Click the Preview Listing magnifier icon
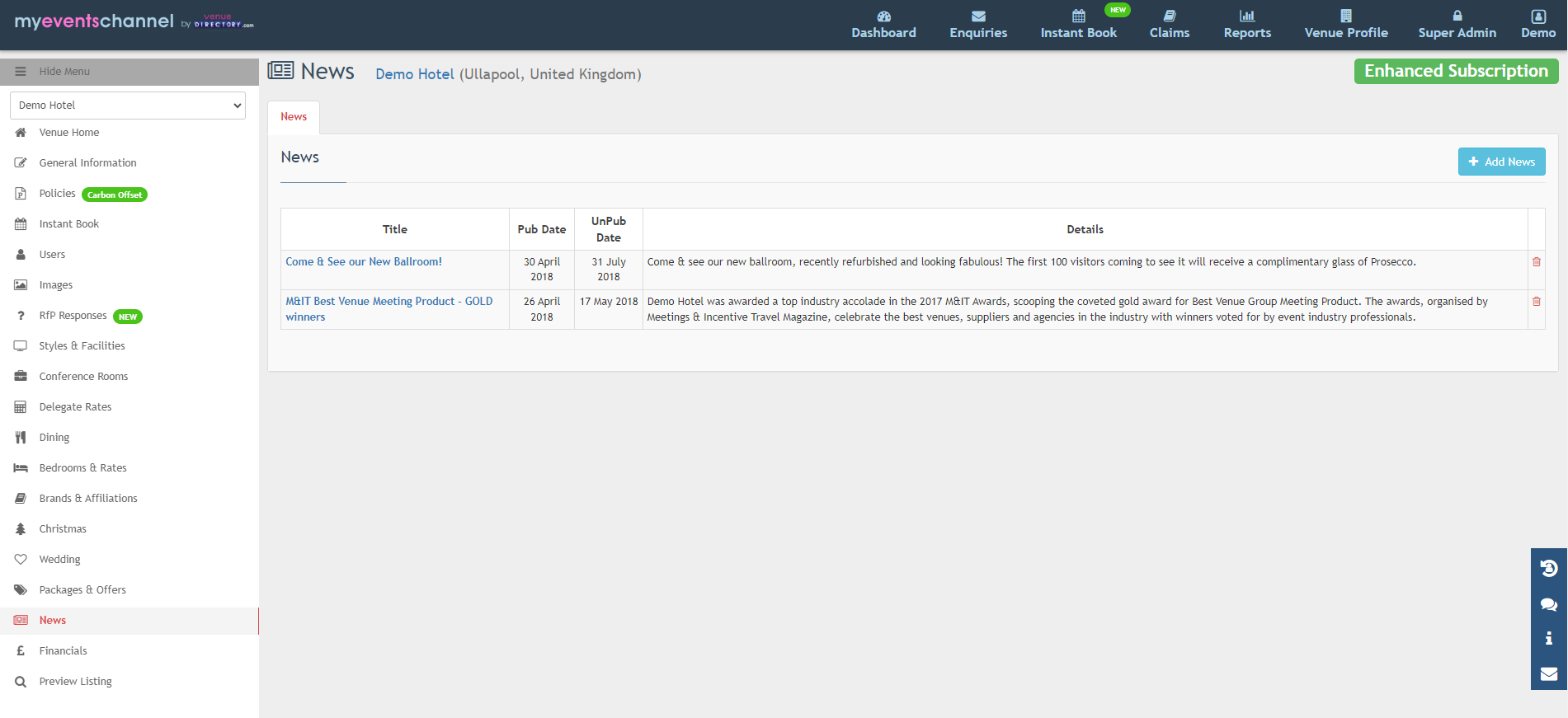Viewport: 1568px width, 718px height. [21, 681]
